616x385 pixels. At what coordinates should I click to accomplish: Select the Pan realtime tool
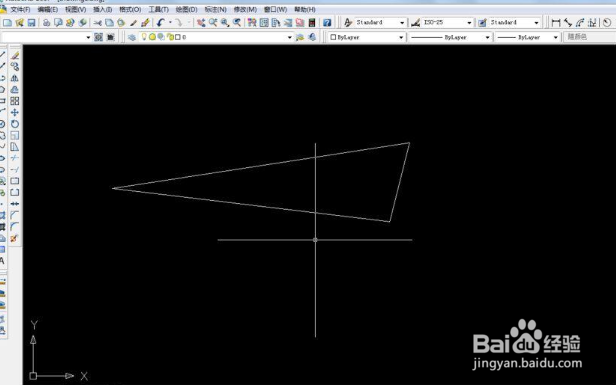pyautogui.click(x=201, y=23)
